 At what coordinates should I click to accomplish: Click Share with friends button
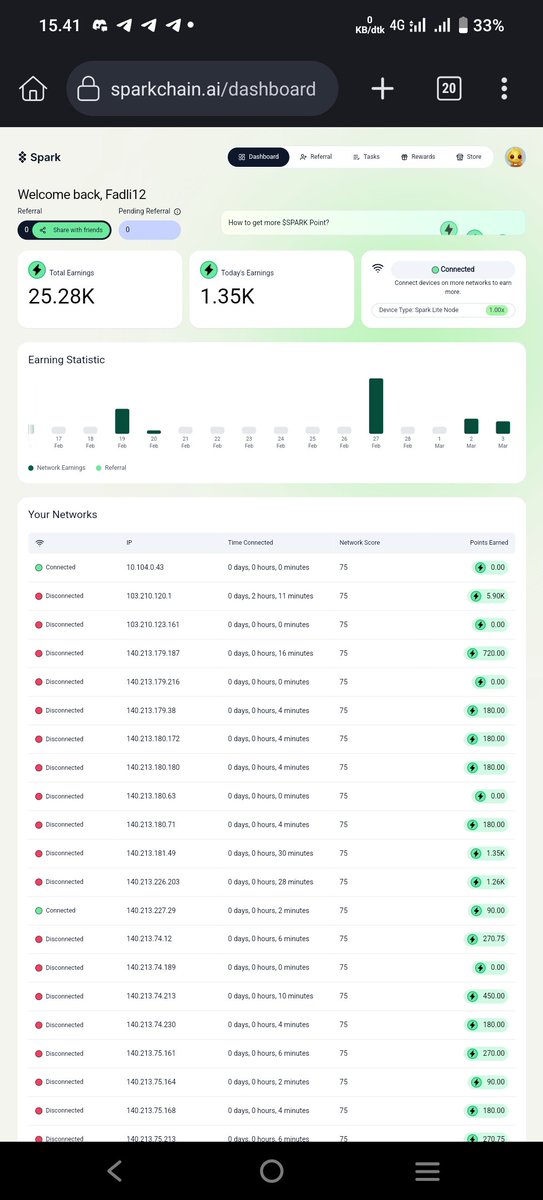point(72,230)
